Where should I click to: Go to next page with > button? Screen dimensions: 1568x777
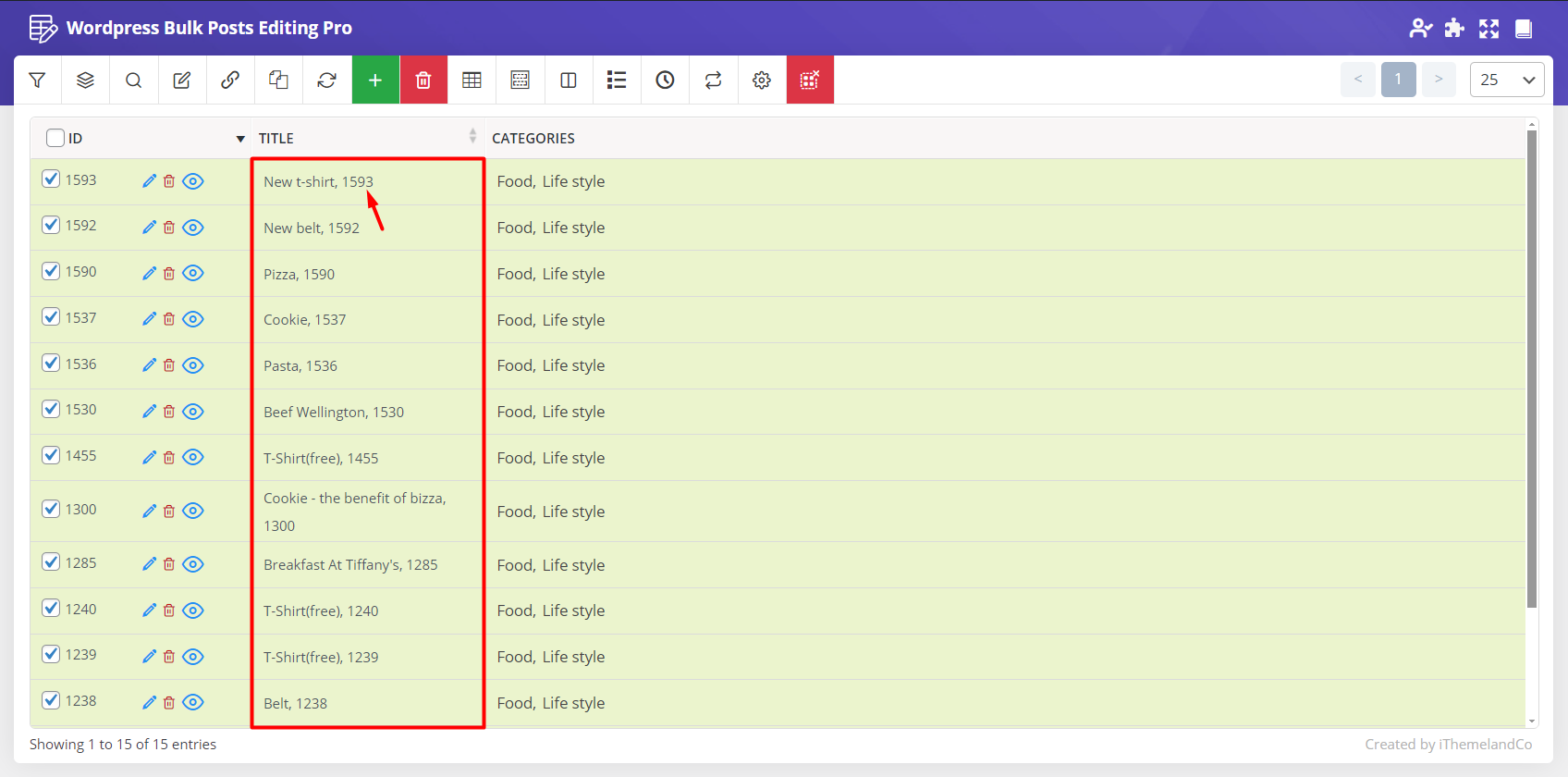[x=1439, y=80]
